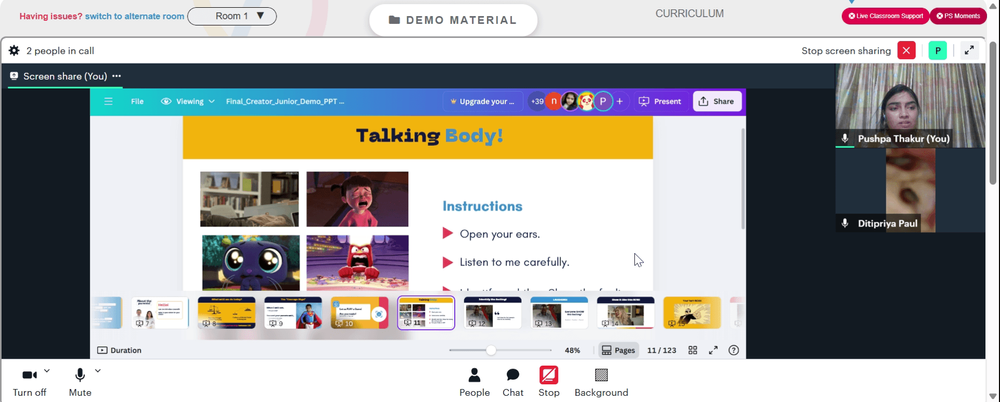This screenshot has width=1000, height=402.
Task: Click PS Moments button
Action: 958,16
